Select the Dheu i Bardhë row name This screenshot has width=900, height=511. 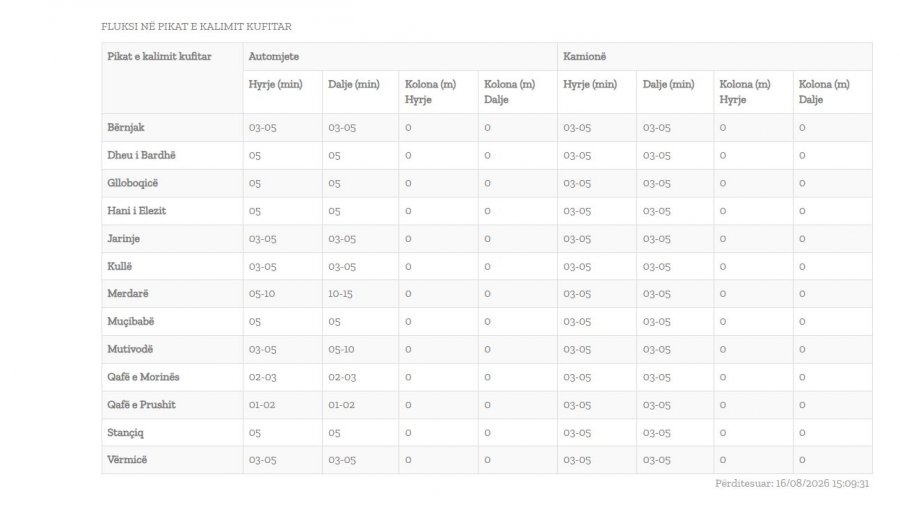[x=141, y=155]
